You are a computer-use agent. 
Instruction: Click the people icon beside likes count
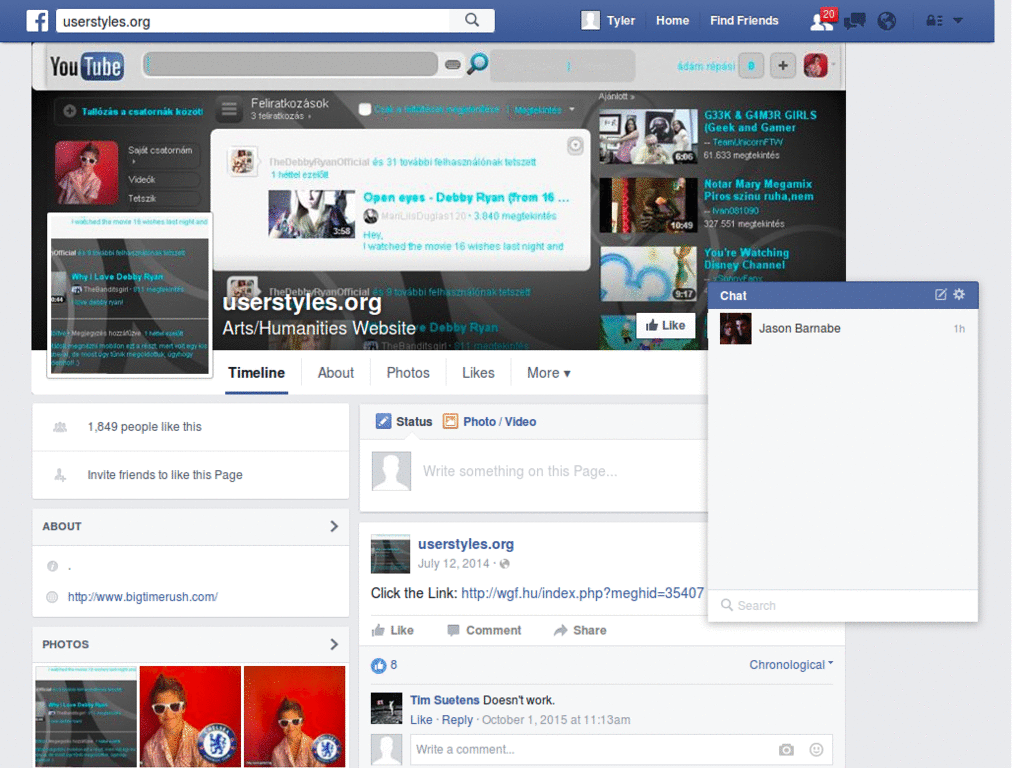[x=60, y=427]
